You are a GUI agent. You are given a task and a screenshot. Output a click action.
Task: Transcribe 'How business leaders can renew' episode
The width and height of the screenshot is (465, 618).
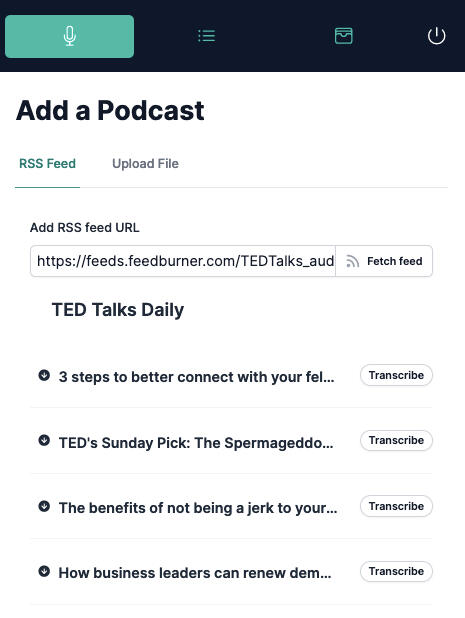(396, 571)
